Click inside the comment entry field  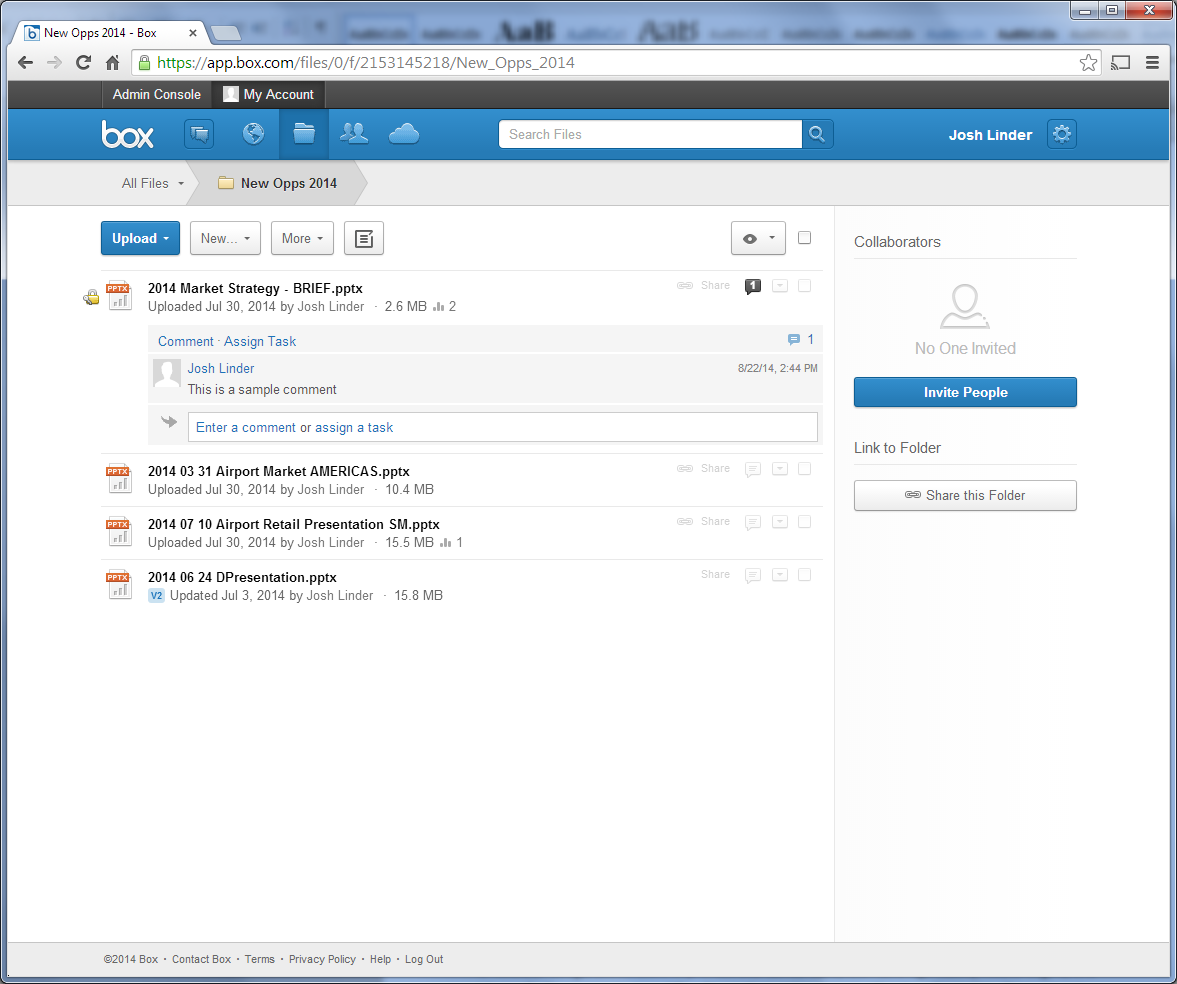point(502,427)
